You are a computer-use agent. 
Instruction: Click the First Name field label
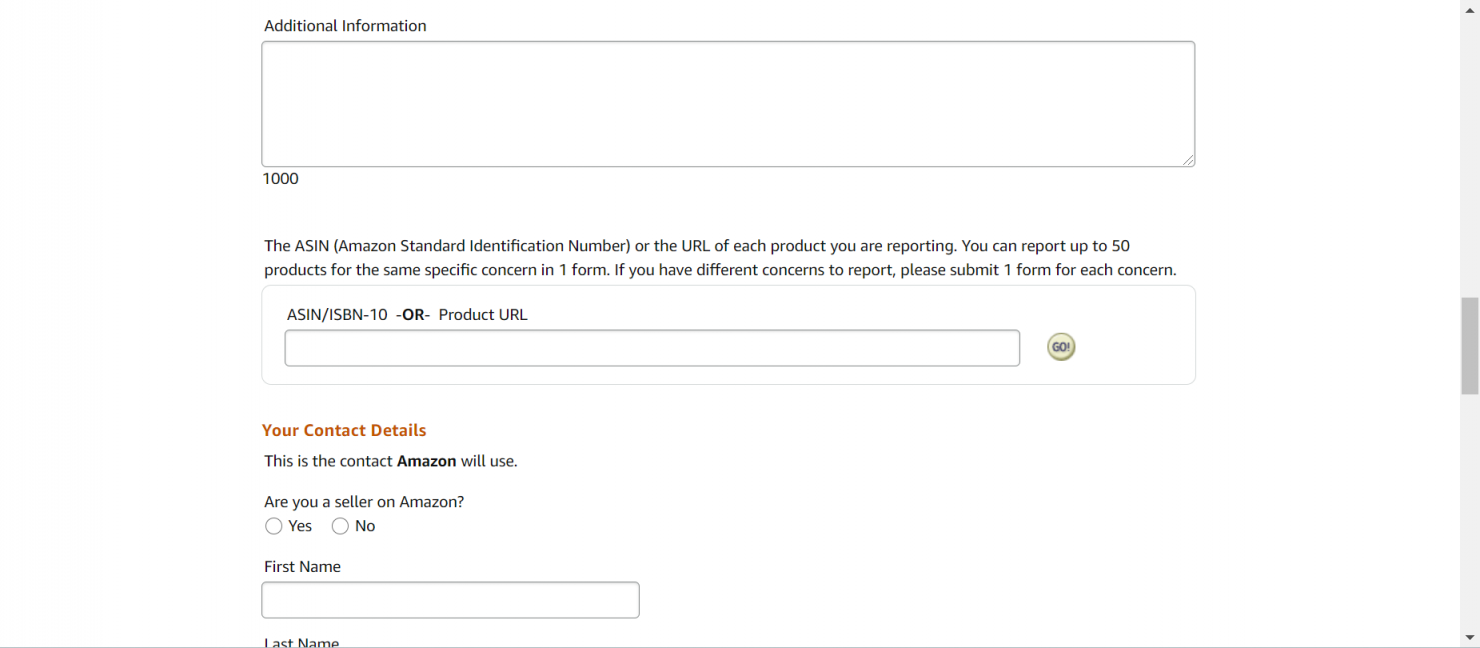(302, 567)
